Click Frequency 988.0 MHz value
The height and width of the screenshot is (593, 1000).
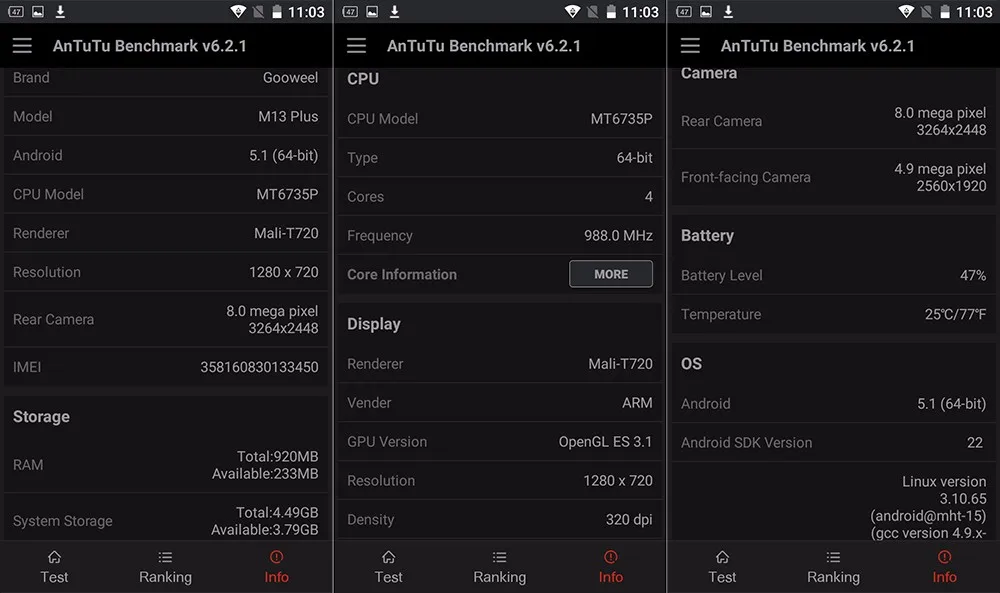point(618,236)
